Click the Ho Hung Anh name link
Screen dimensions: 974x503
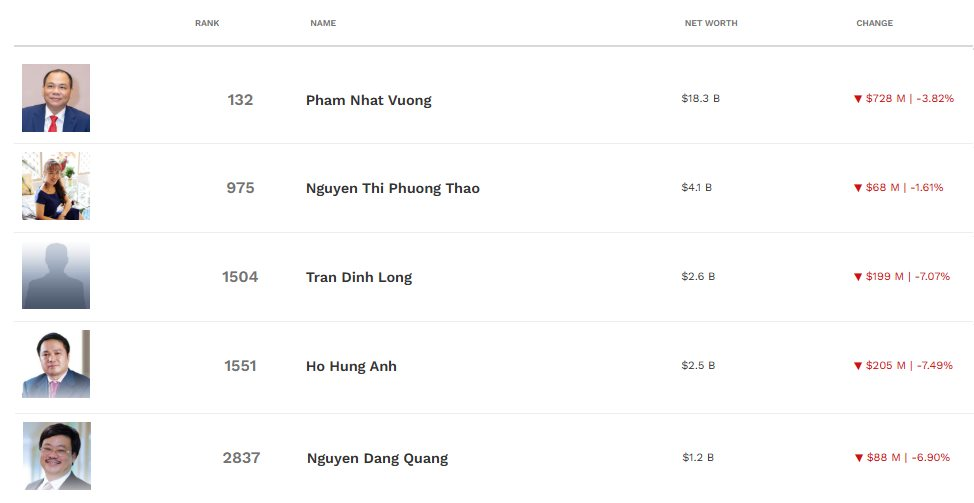pyautogui.click(x=351, y=367)
